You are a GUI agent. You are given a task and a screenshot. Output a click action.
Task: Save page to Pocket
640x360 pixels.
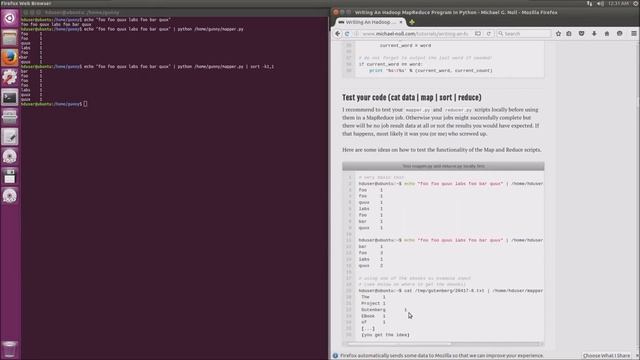[582, 34]
